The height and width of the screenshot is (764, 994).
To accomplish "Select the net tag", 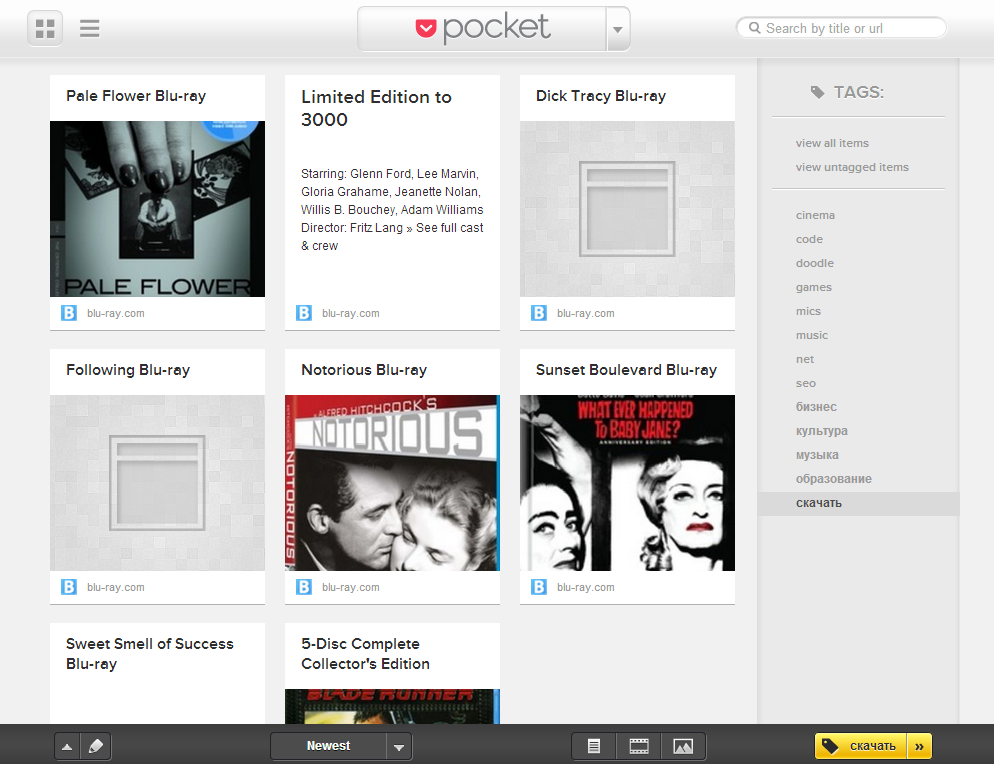I will tap(804, 360).
